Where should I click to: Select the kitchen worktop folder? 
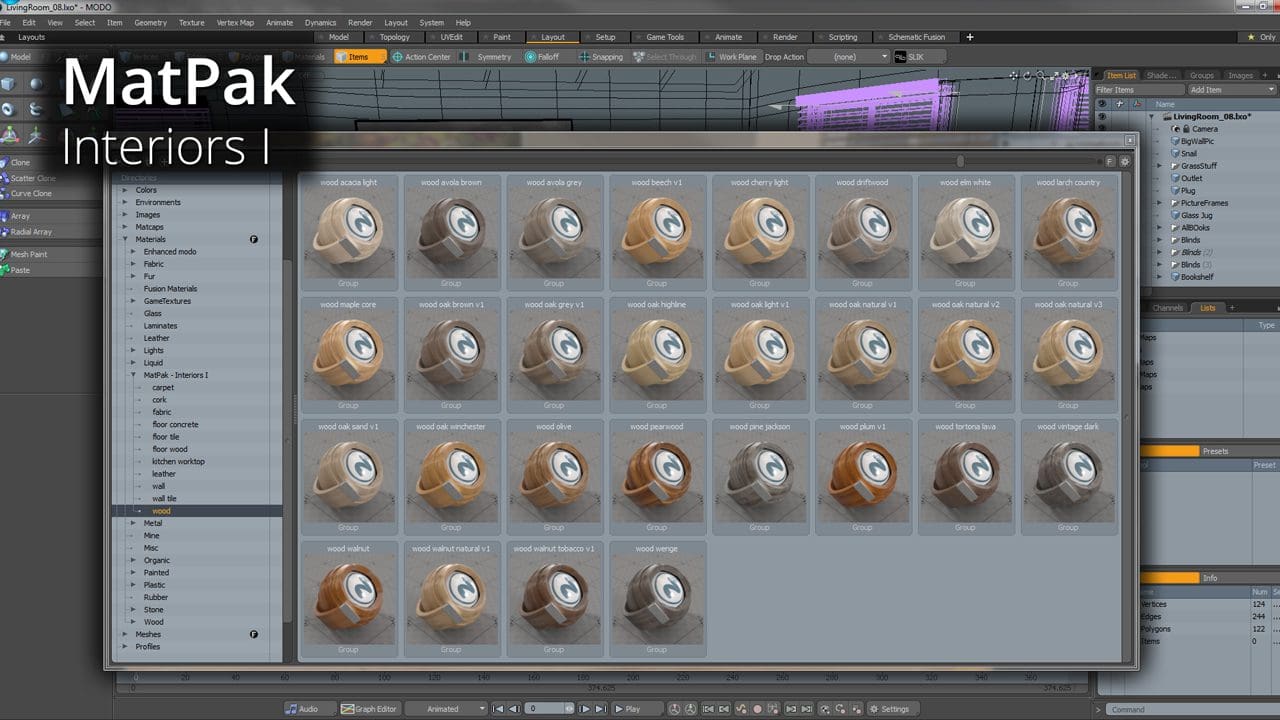(x=178, y=462)
